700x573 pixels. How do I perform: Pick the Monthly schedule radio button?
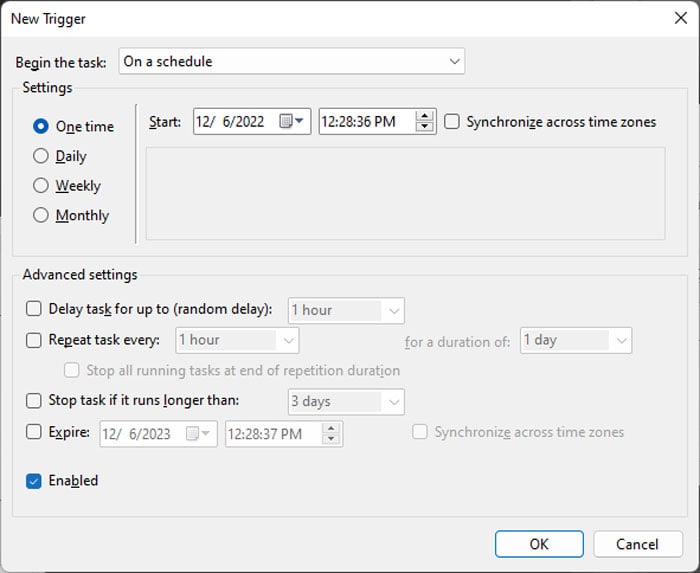(x=41, y=215)
